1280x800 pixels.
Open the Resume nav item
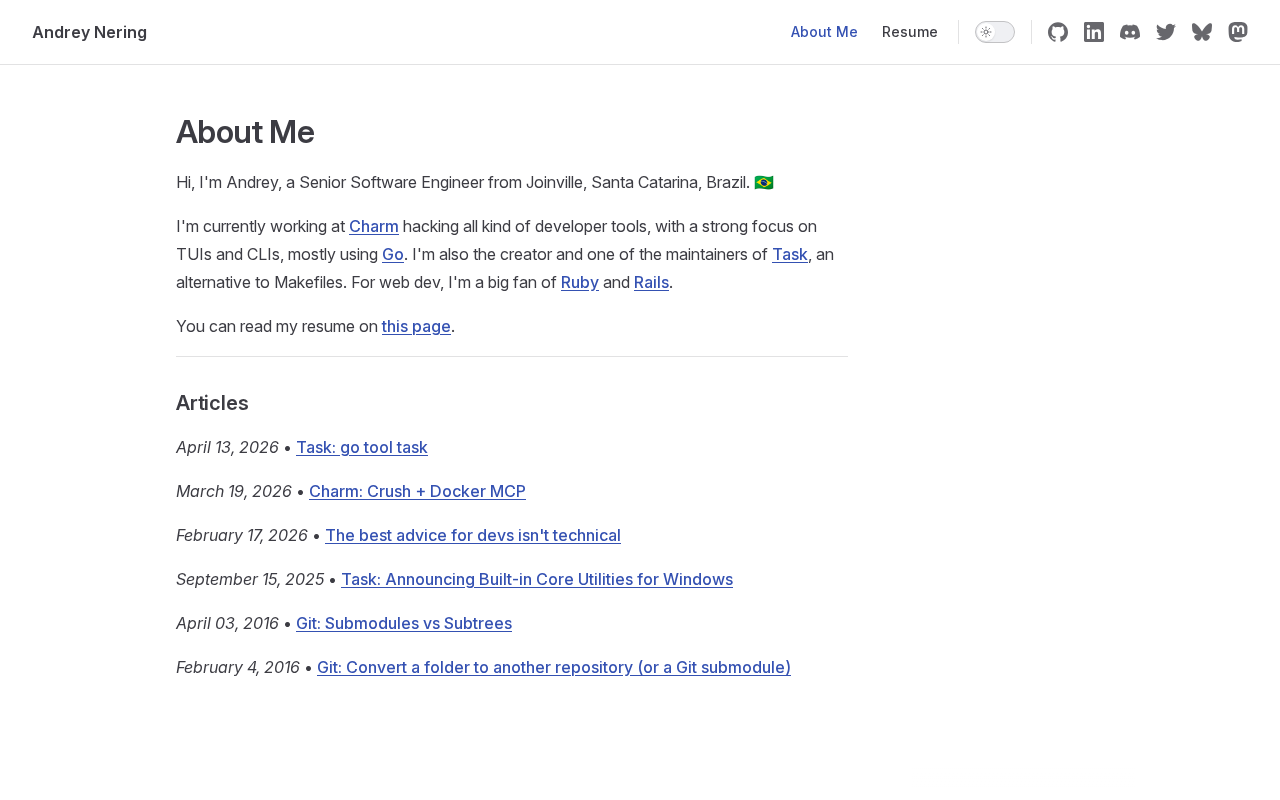910,32
